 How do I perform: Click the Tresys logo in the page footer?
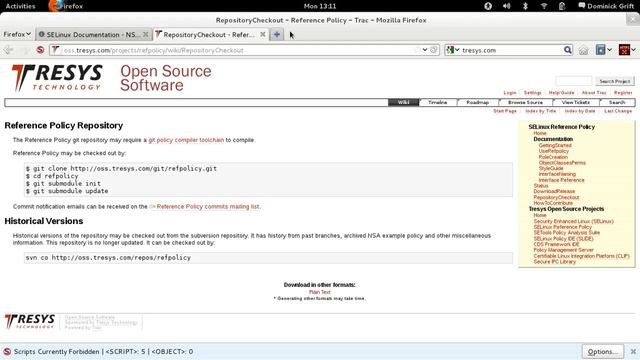(29, 321)
